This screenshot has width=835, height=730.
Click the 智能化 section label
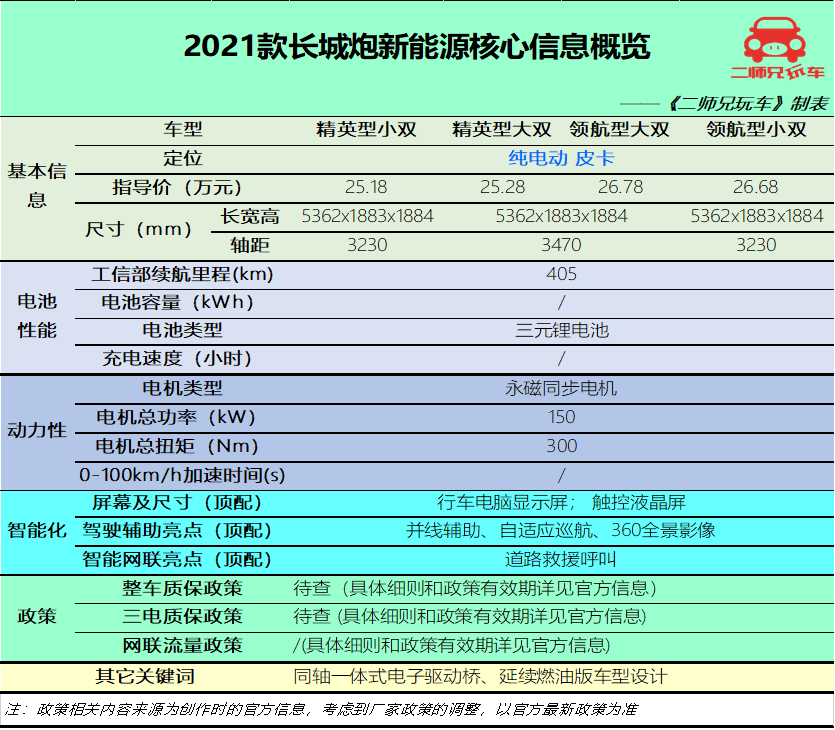[x=37, y=531]
